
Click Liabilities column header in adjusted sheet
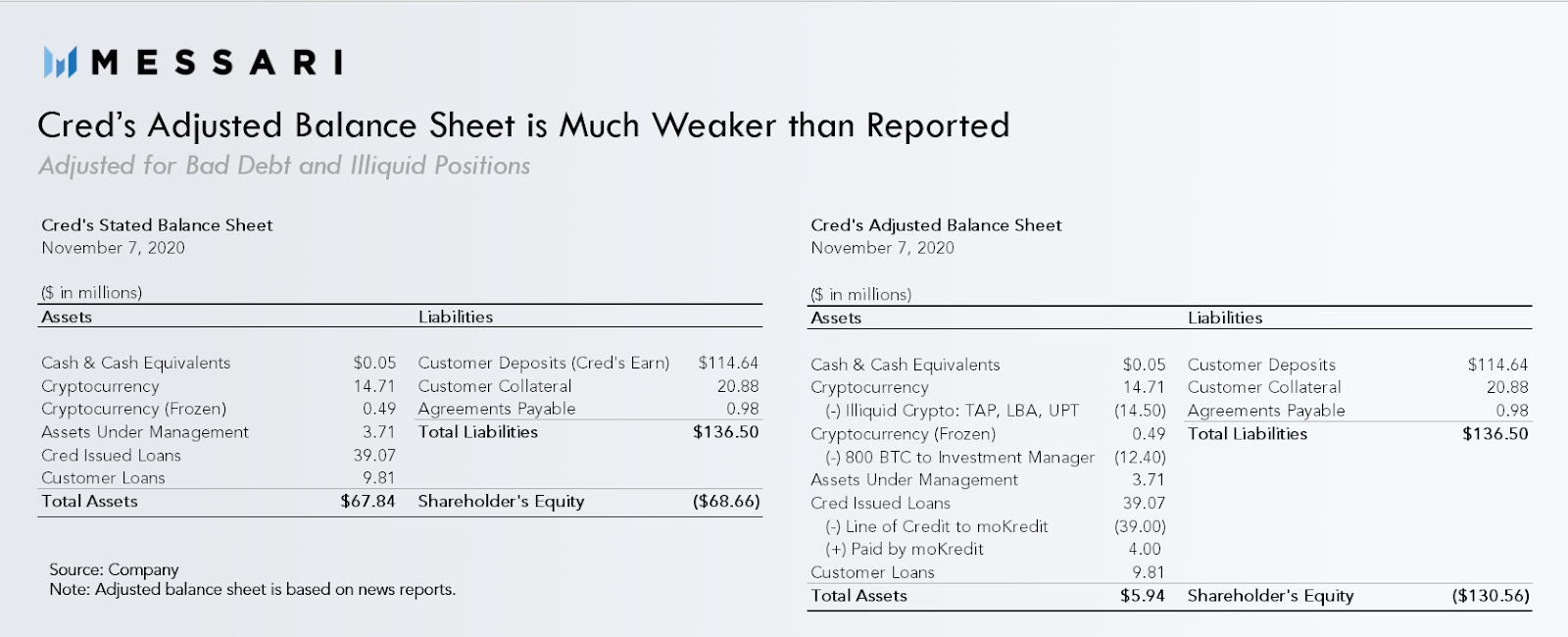tap(1225, 318)
